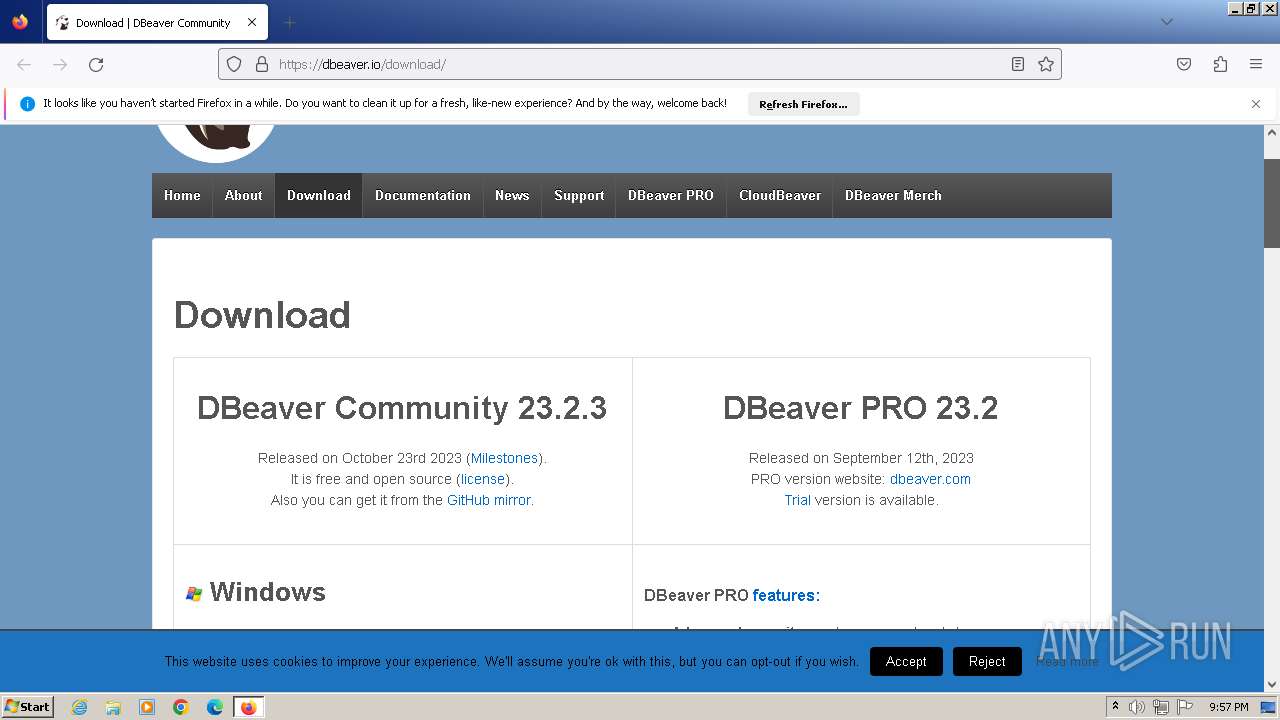Open the GitHub mirror link
Image resolution: width=1280 pixels, height=720 pixels.
489,500
